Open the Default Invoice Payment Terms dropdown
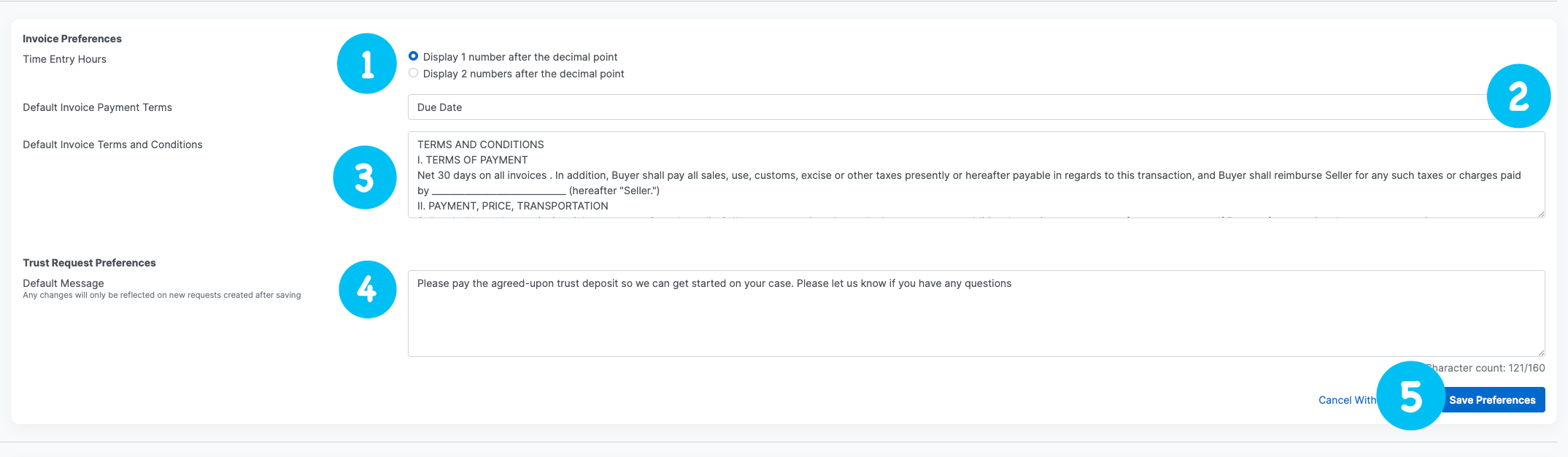 941,107
